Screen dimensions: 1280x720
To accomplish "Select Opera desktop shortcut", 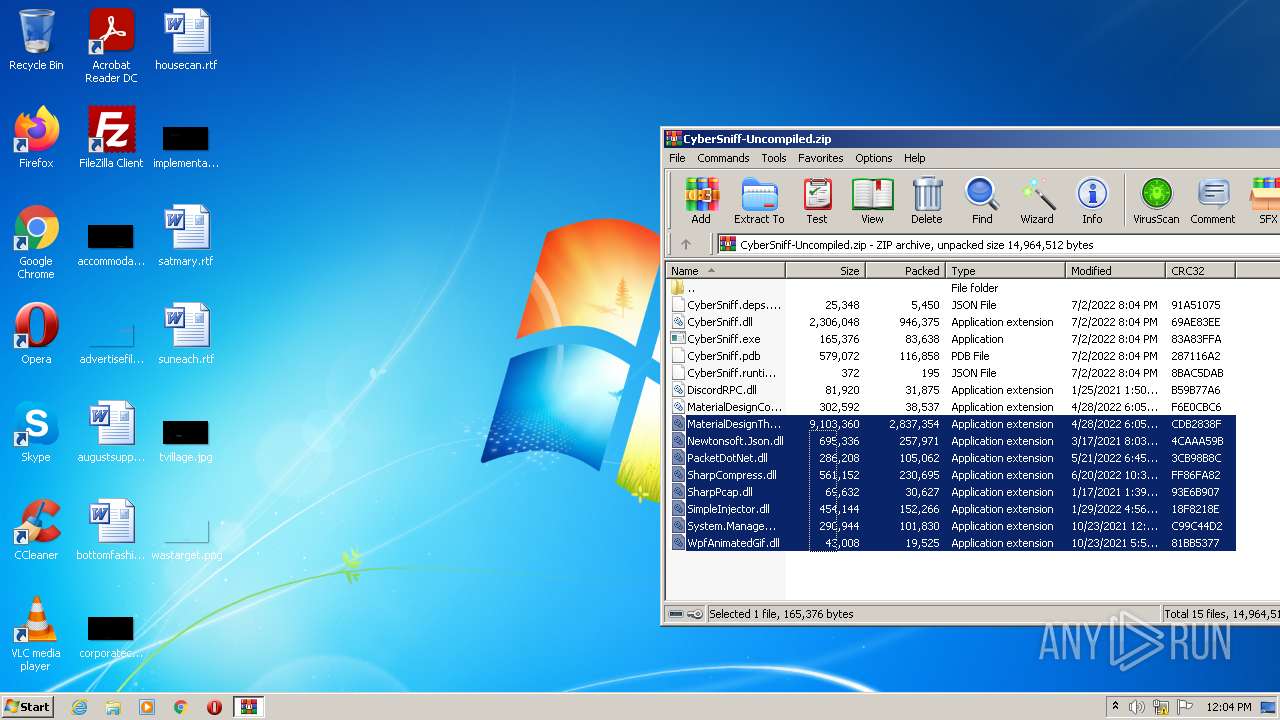I will coord(36,334).
